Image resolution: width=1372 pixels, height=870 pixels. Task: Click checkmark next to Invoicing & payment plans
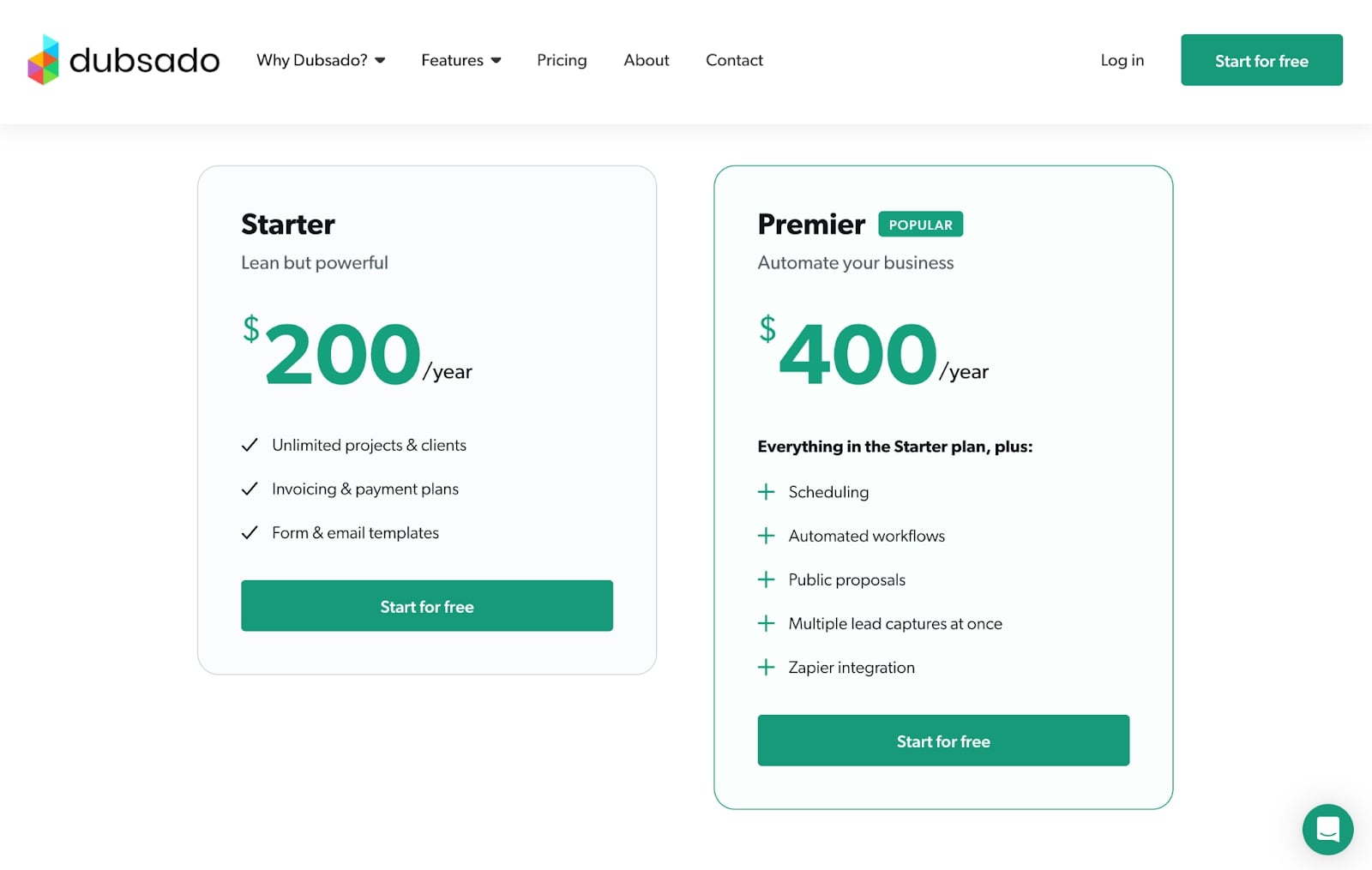coord(250,489)
